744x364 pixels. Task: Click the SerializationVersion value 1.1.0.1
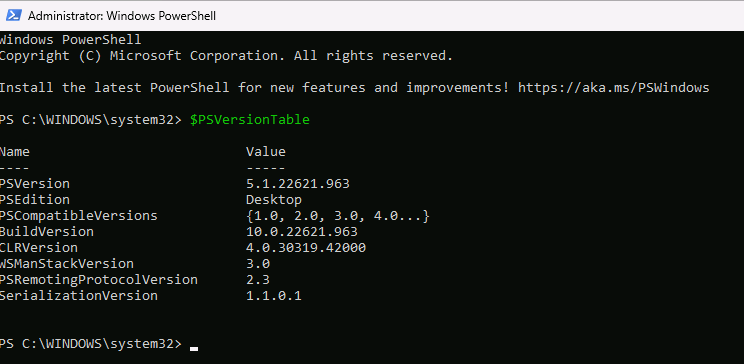[x=274, y=296]
